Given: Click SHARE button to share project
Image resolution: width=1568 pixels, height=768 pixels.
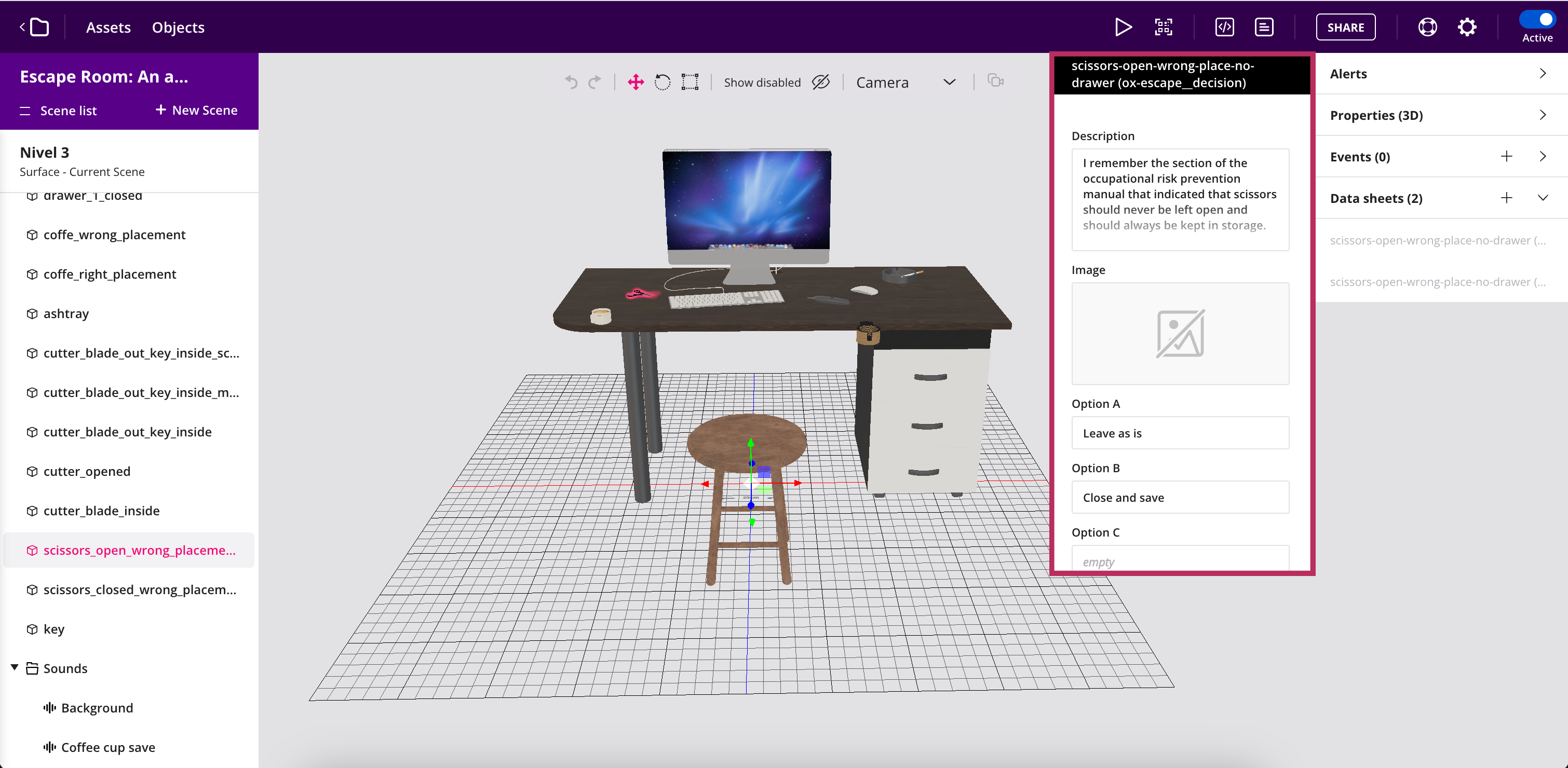Looking at the screenshot, I should pos(1345,27).
